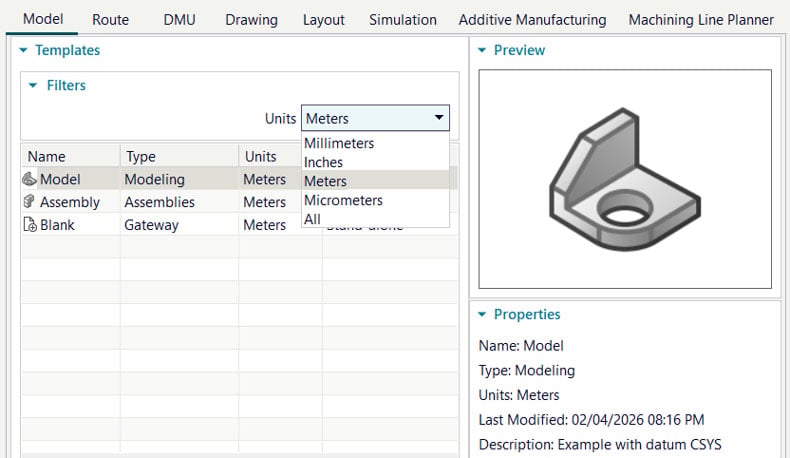The image size is (790, 458).
Task: Open the Machining Line Planner tab
Action: tap(701, 20)
